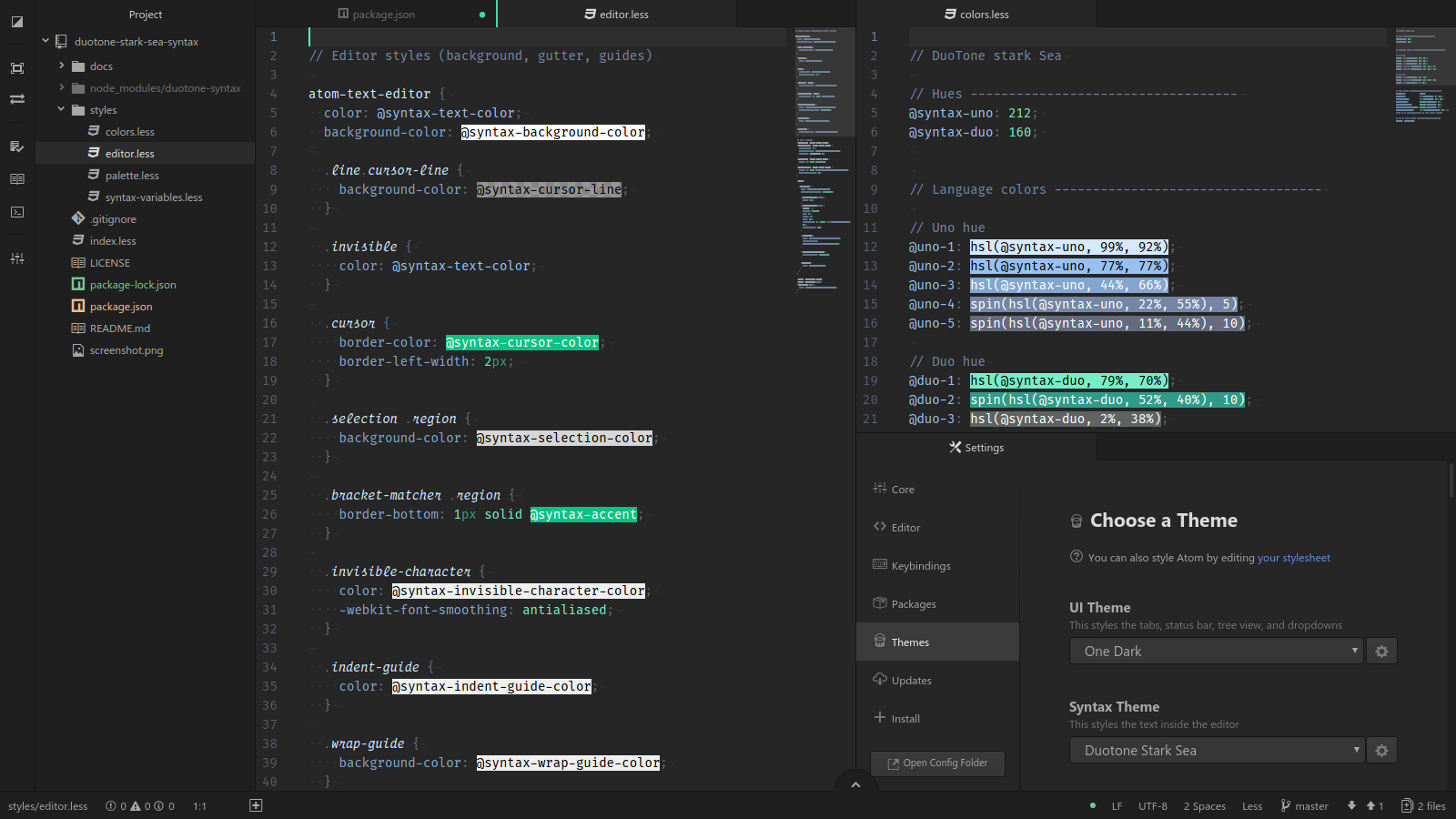Click the git icon beside .gitignore
The width and height of the screenshot is (1456, 819).
pyautogui.click(x=78, y=218)
